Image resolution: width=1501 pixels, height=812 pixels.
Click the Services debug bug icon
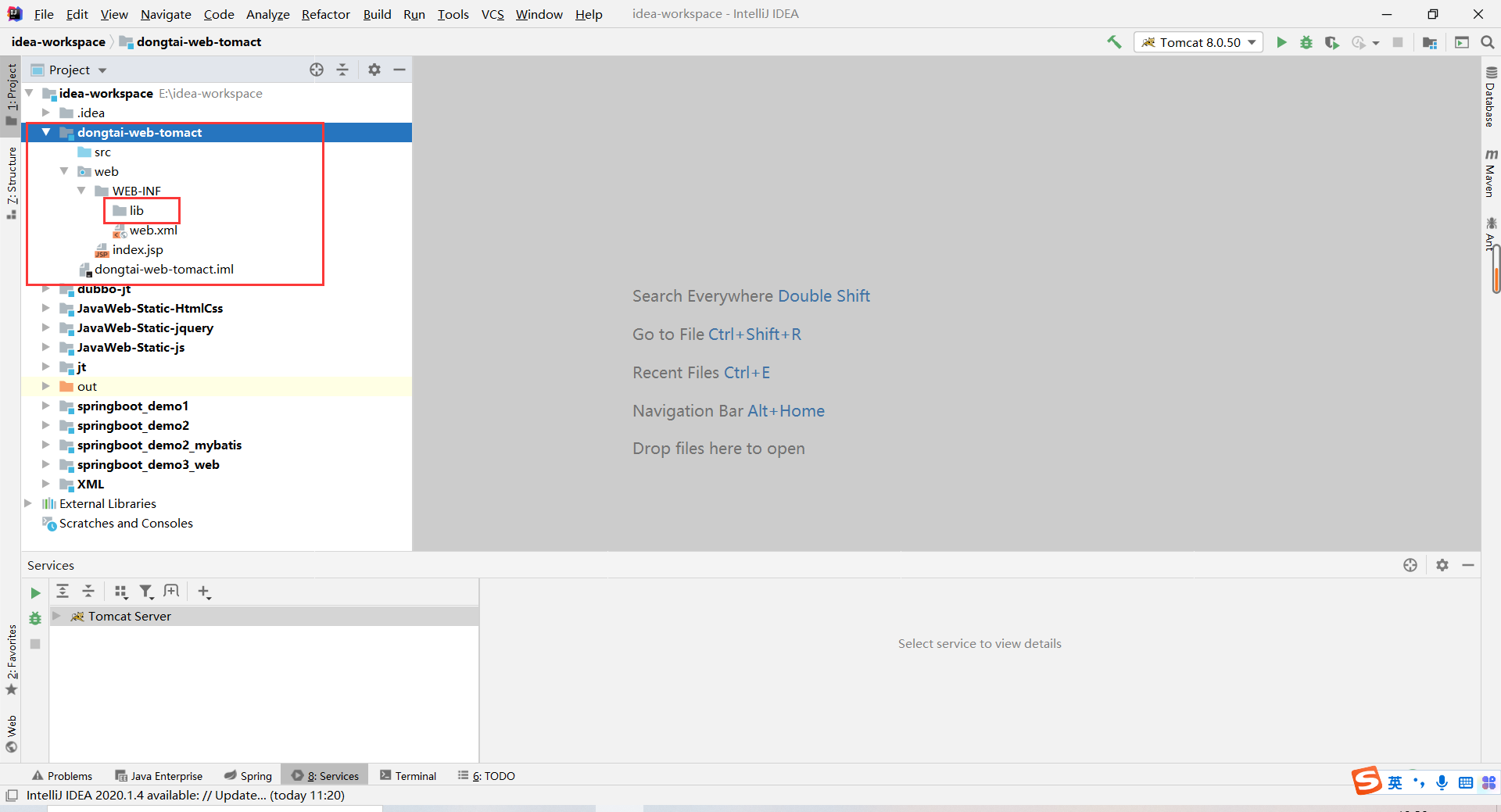(35, 618)
